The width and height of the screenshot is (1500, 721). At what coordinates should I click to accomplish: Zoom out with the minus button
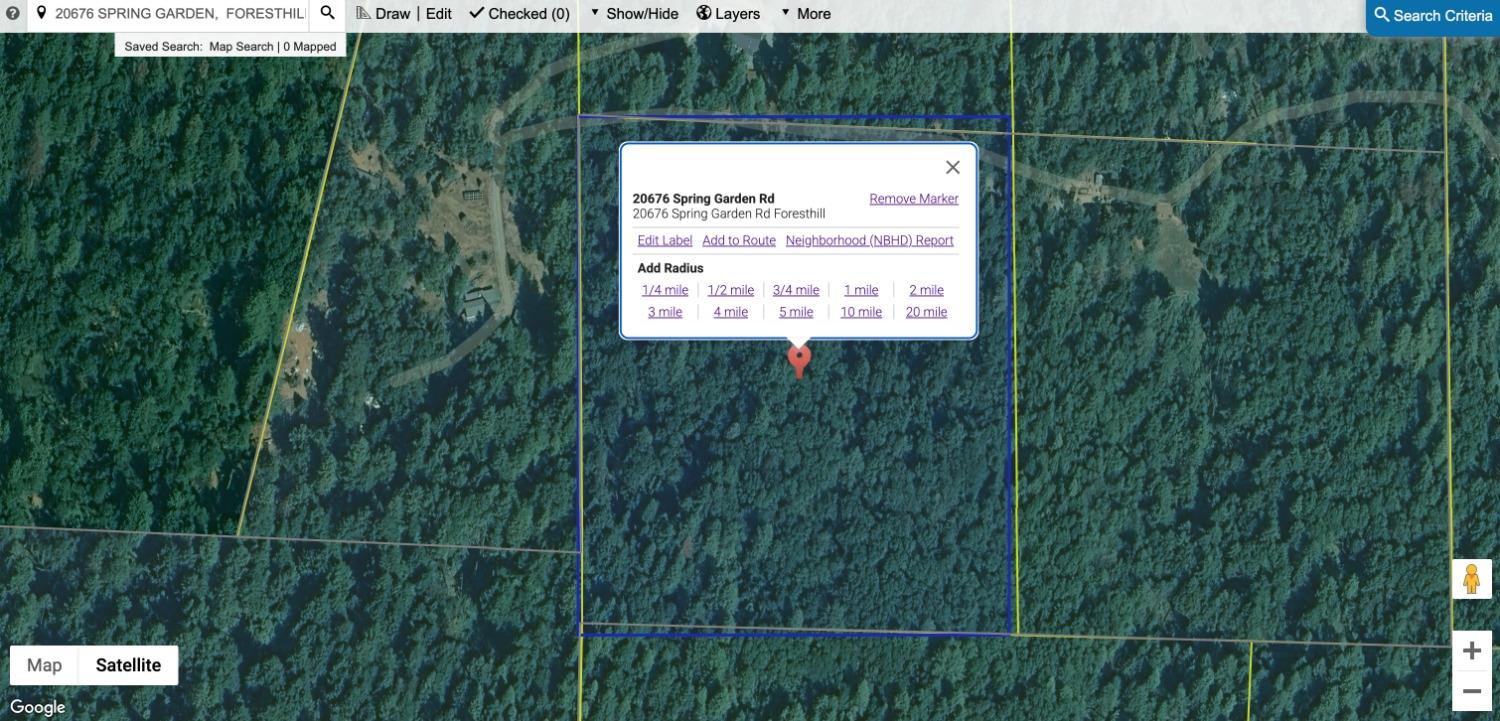[1471, 691]
